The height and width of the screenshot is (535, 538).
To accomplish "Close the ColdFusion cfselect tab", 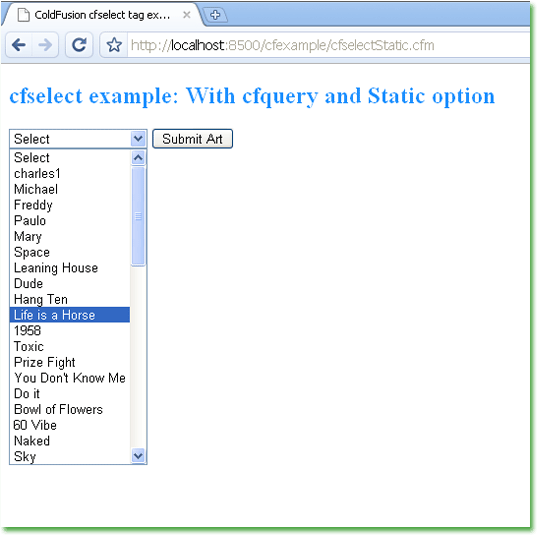I will click(x=187, y=15).
